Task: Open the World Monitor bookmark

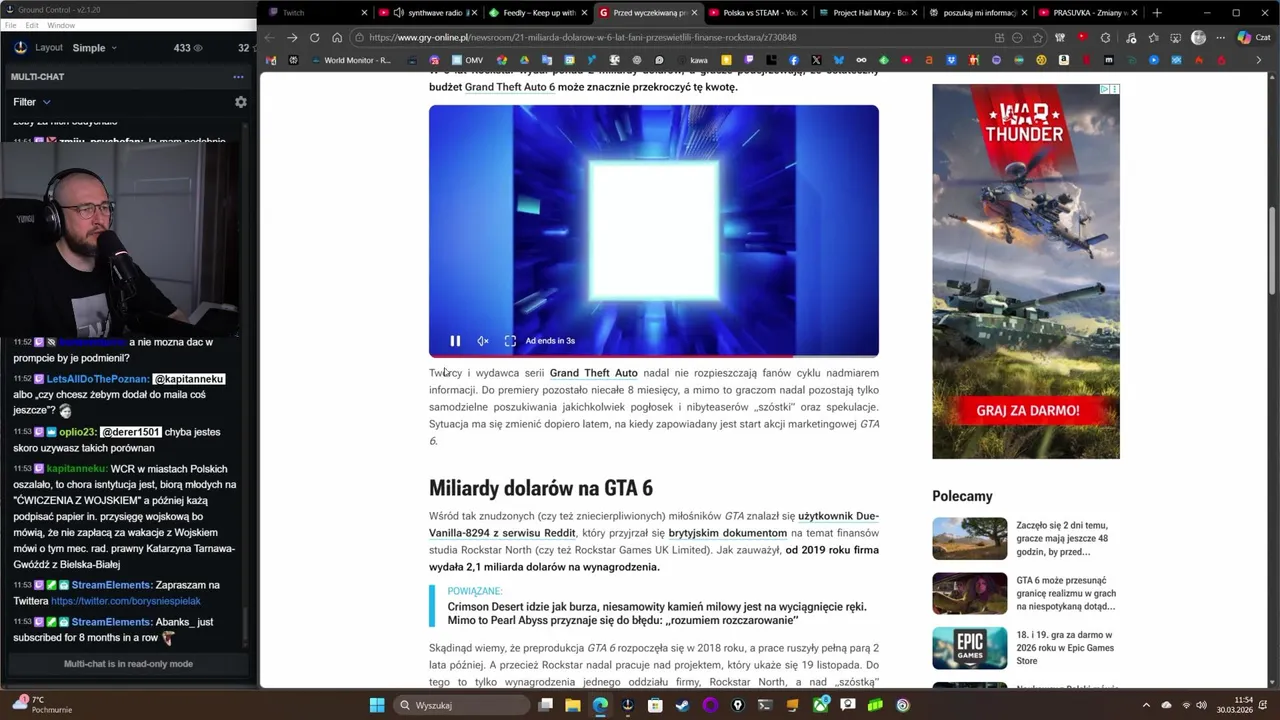Action: pyautogui.click(x=350, y=60)
